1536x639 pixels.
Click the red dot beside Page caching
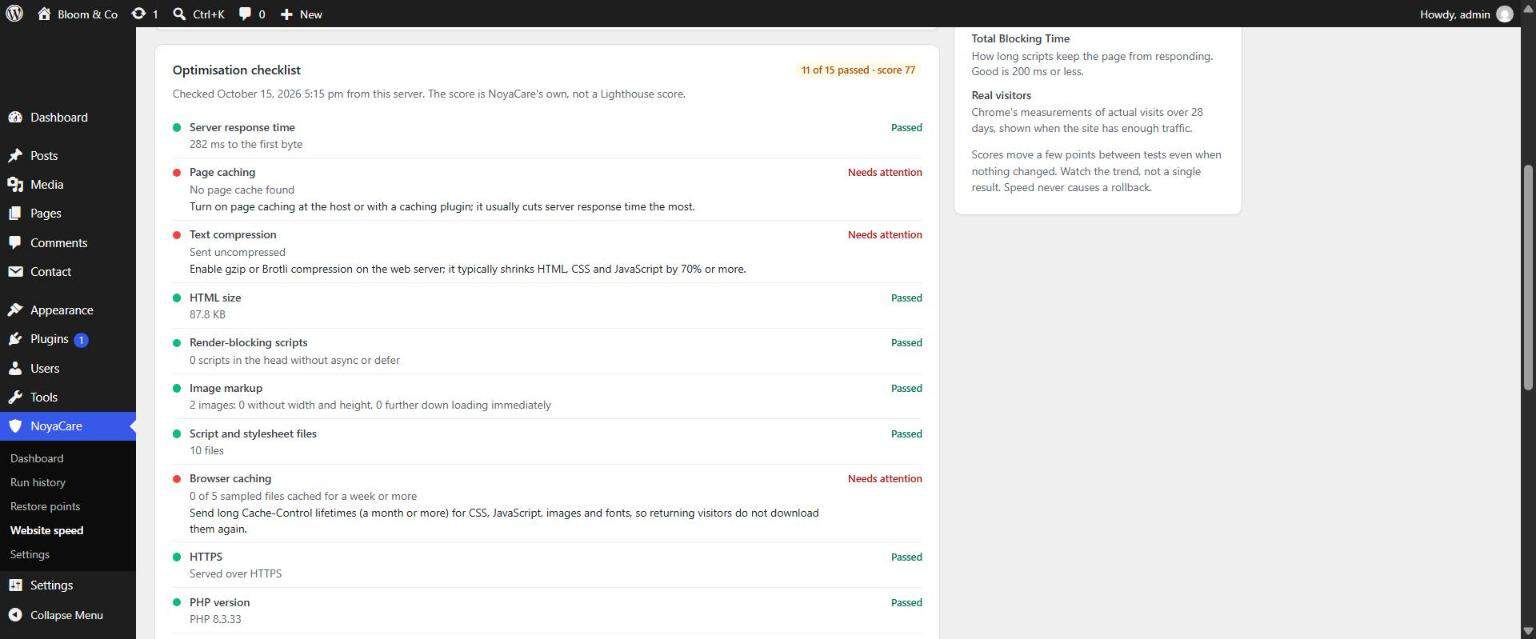(177, 173)
